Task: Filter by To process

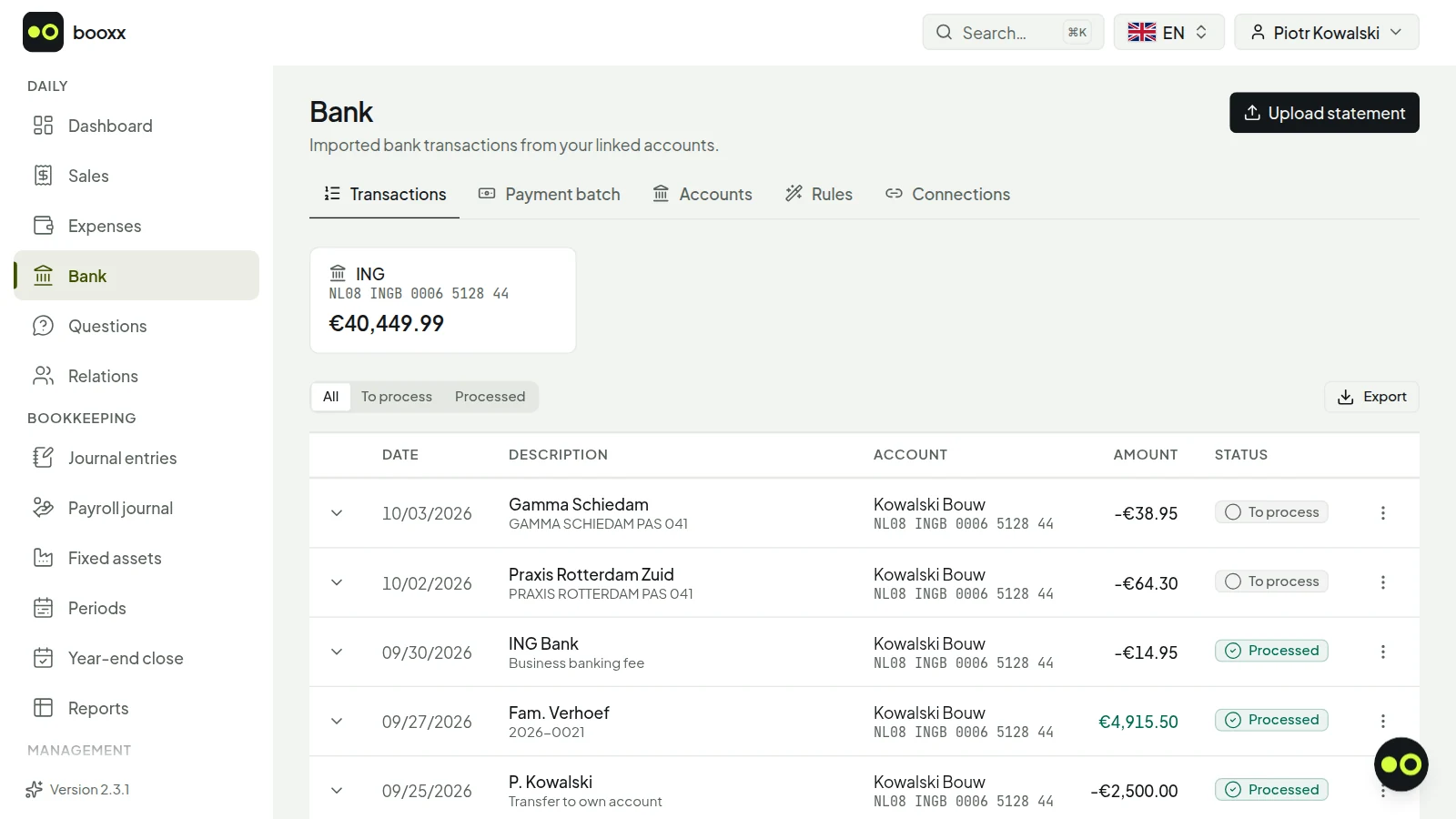Action: [x=397, y=397]
